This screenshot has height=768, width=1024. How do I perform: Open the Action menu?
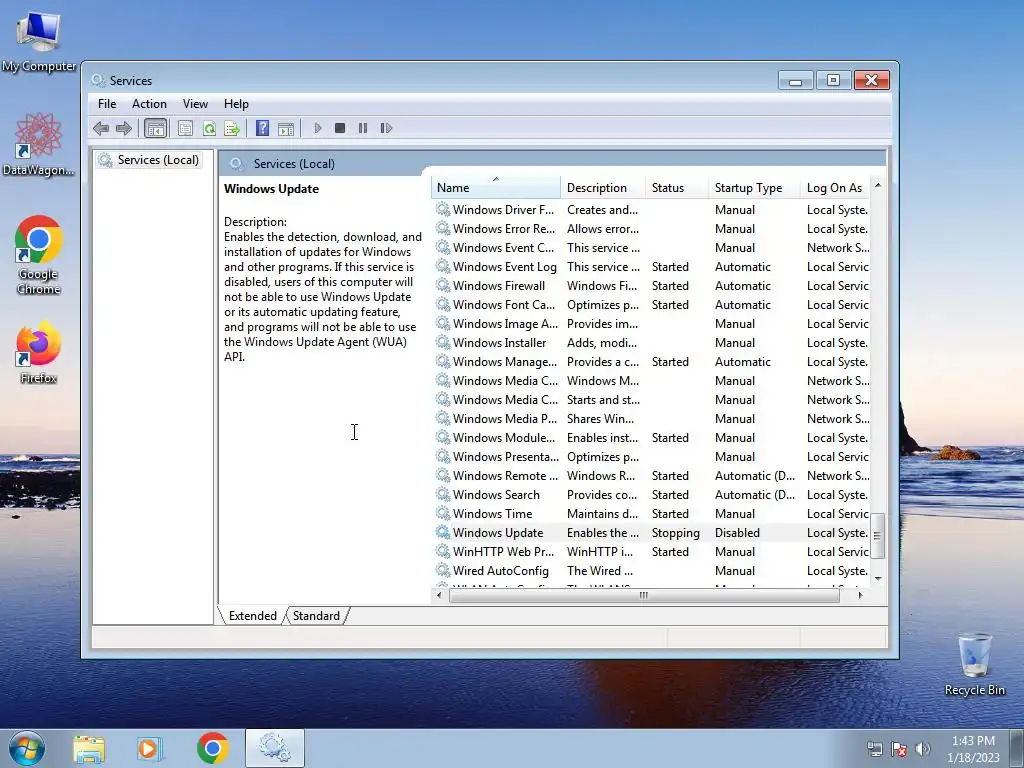click(149, 104)
